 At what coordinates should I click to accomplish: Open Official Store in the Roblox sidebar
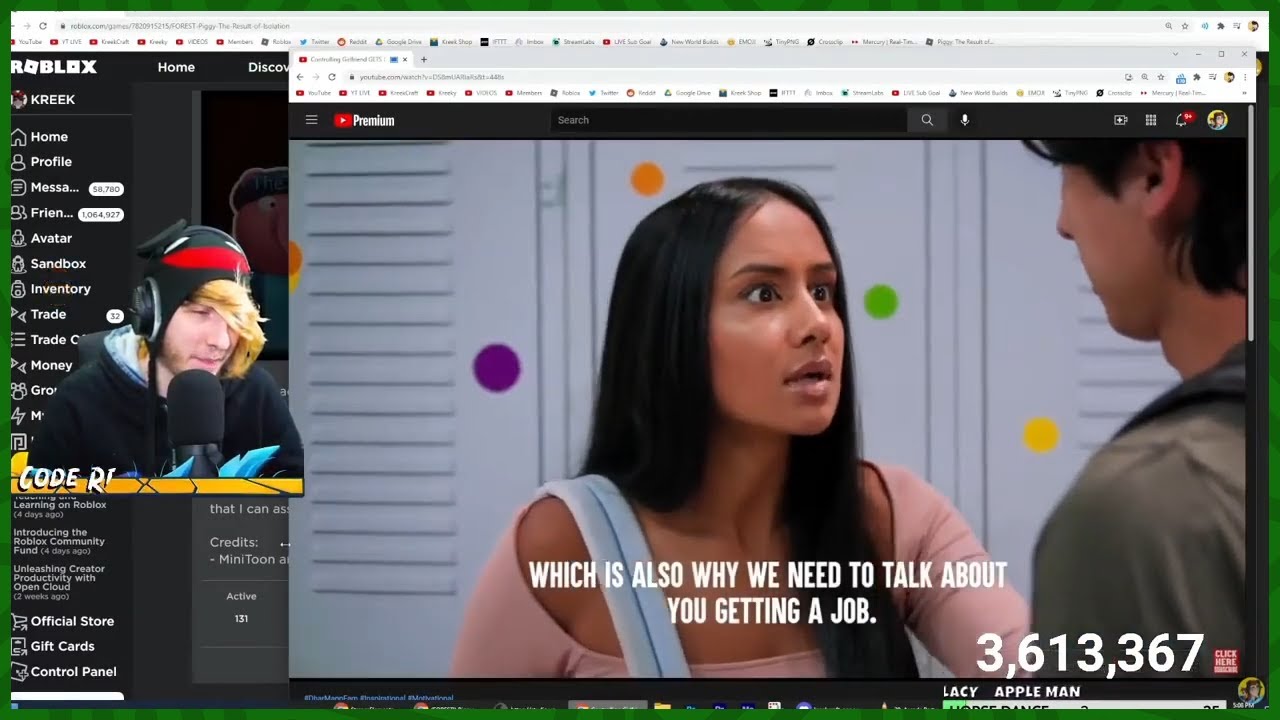62,621
